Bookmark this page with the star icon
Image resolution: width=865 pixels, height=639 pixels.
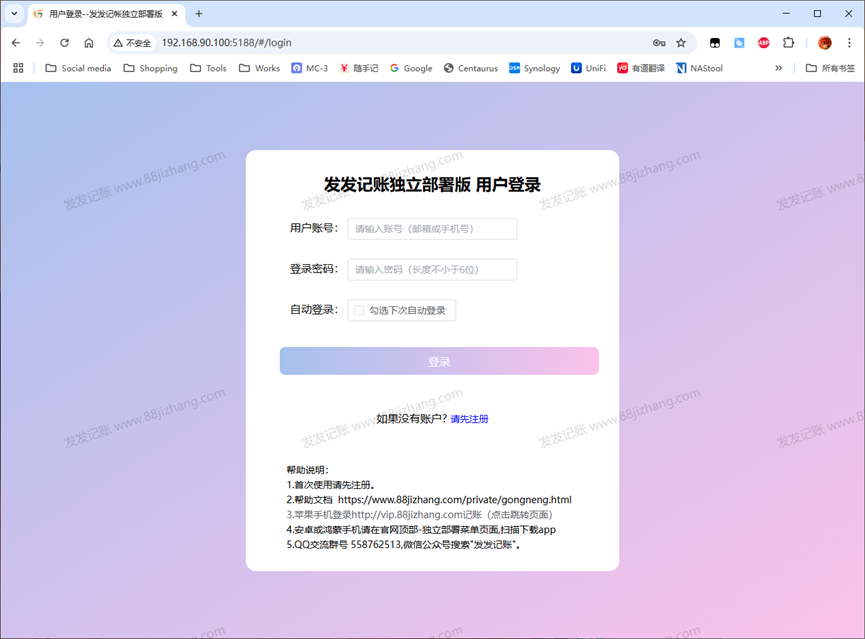(x=681, y=42)
